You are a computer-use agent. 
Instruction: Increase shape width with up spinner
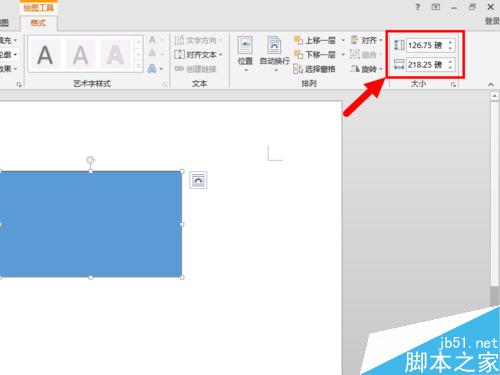coord(451,61)
